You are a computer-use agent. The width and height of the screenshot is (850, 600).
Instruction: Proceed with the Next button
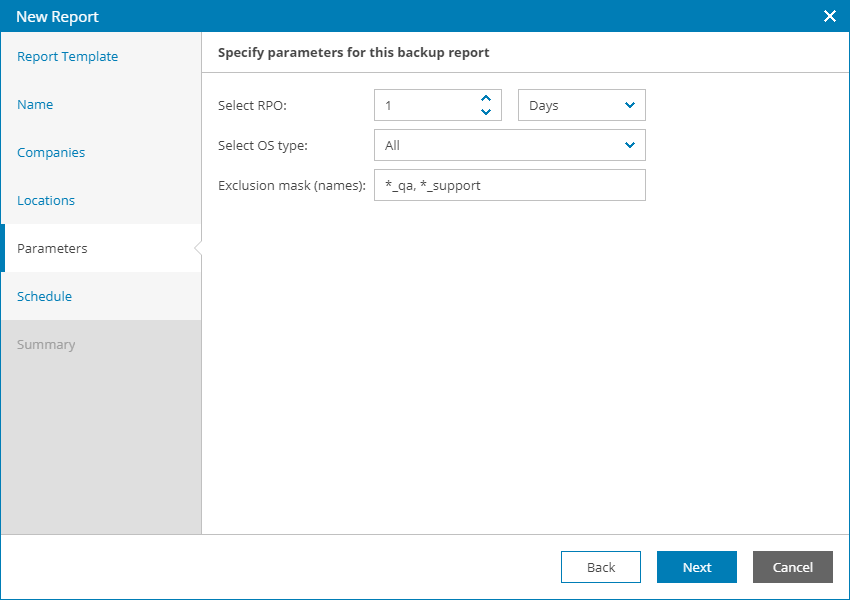[x=697, y=567]
